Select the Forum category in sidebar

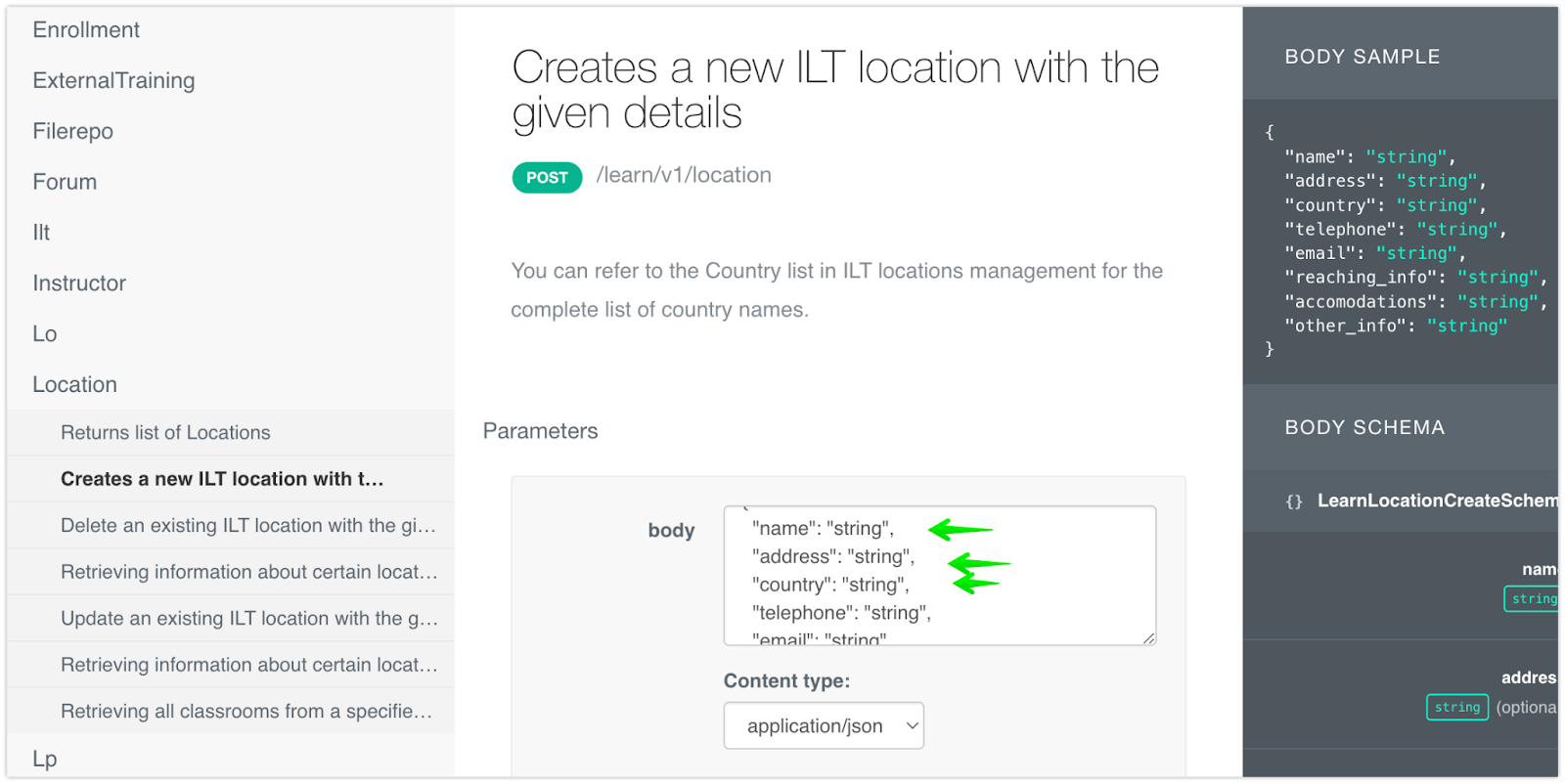pos(65,183)
